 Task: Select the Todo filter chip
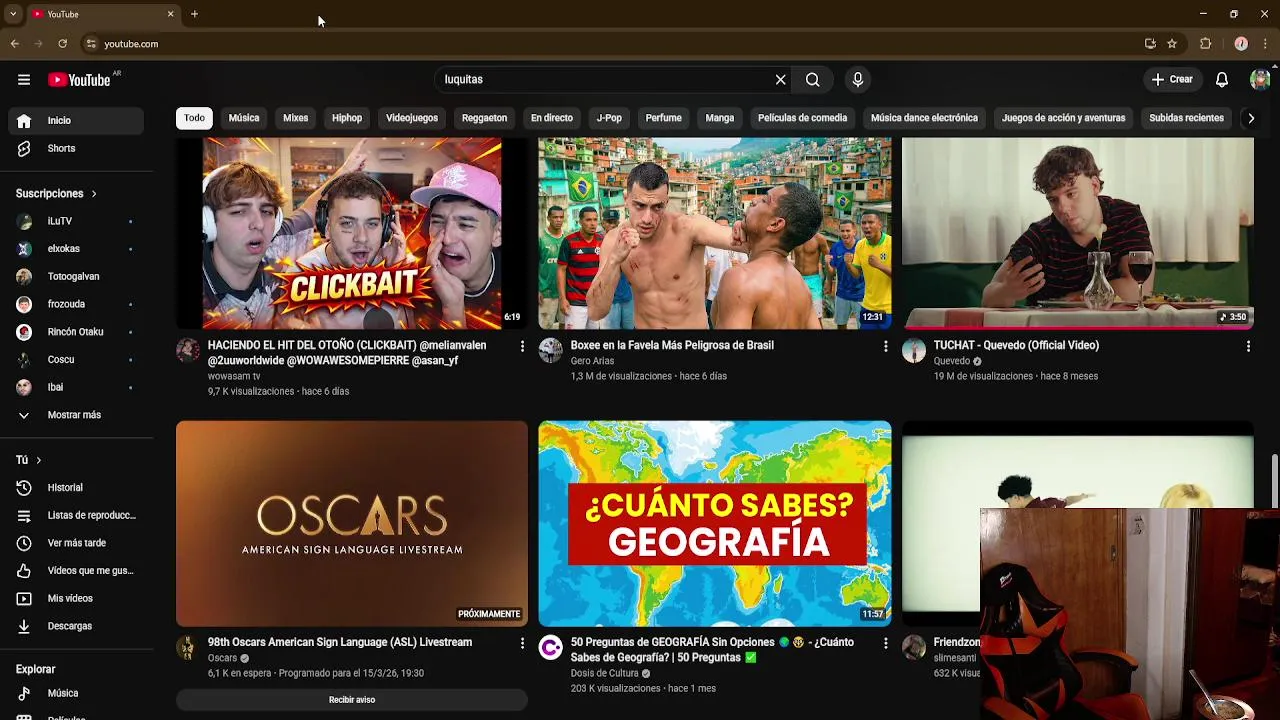194,118
